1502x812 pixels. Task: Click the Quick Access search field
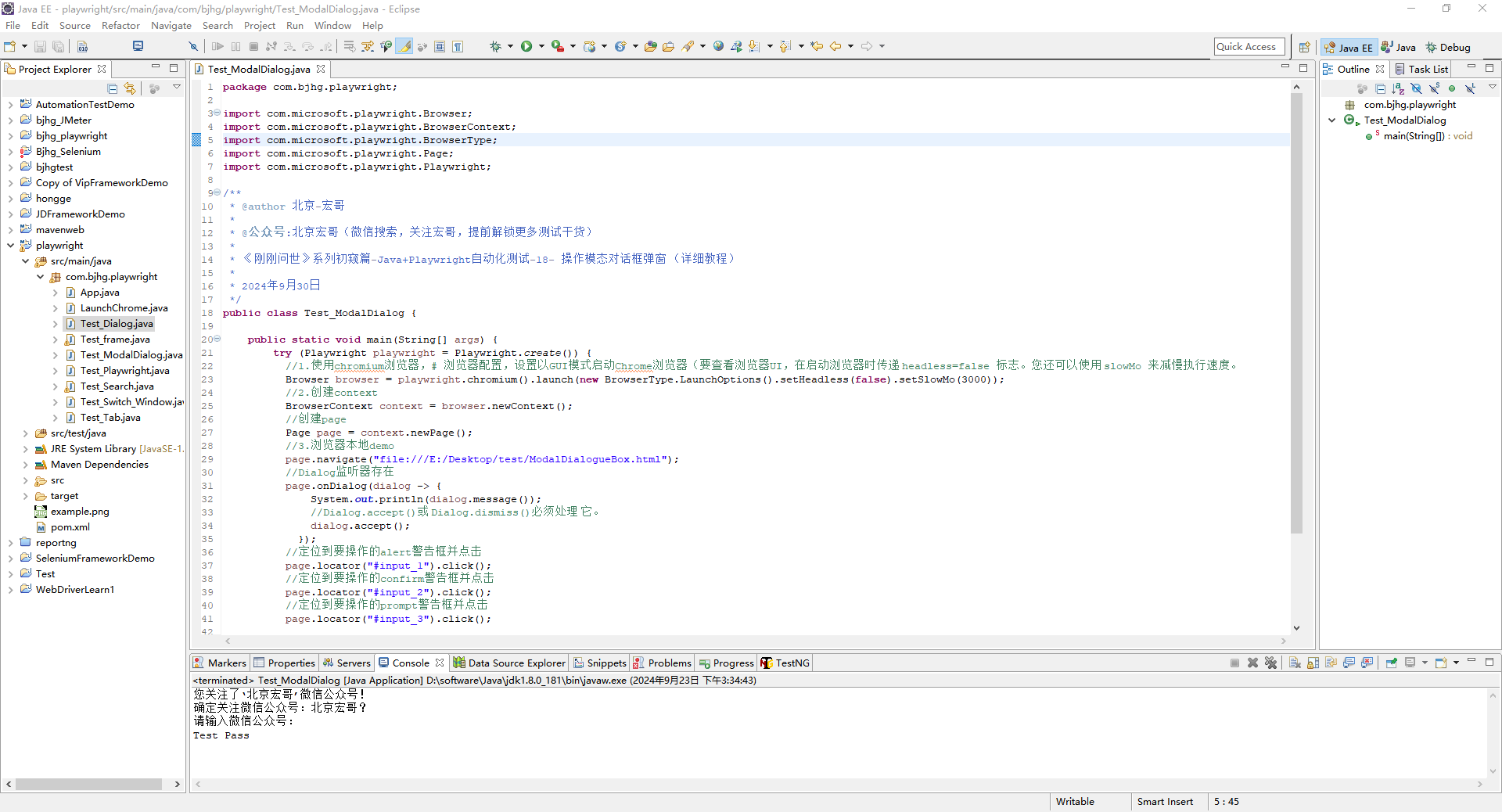1249,47
